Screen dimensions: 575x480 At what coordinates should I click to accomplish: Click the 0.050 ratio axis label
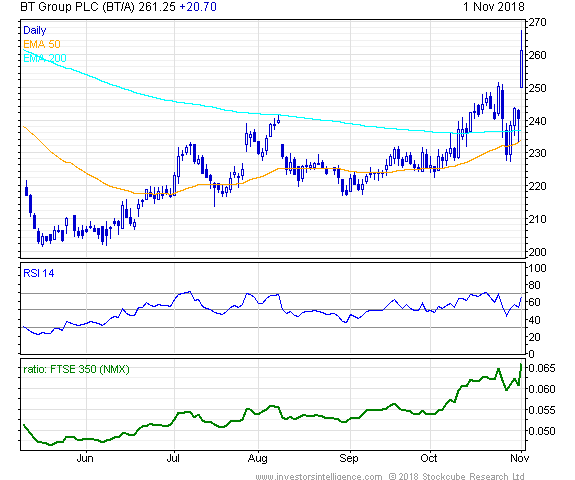[542, 431]
